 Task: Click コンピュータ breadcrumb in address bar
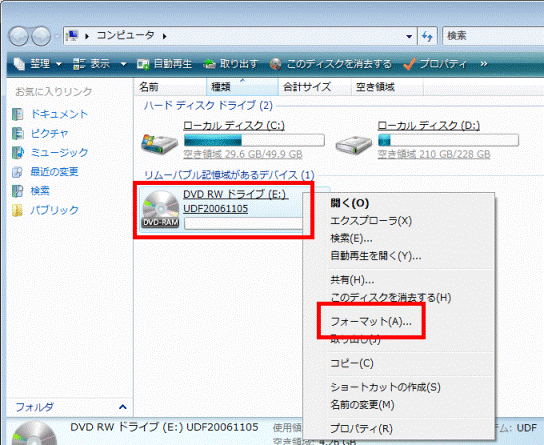point(125,35)
